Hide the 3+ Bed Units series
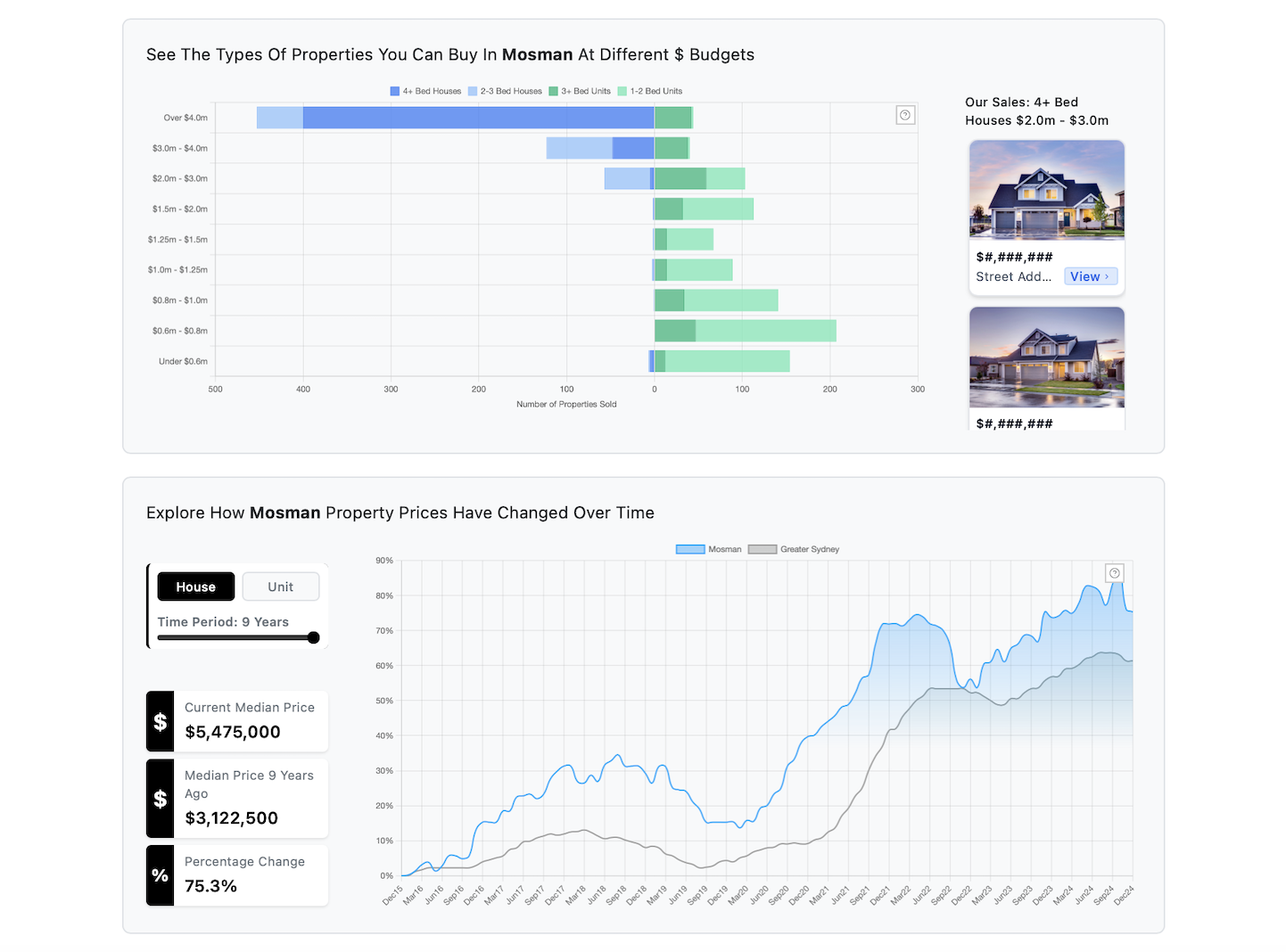Image resolution: width=1286 pixels, height=952 pixels. 580,91
